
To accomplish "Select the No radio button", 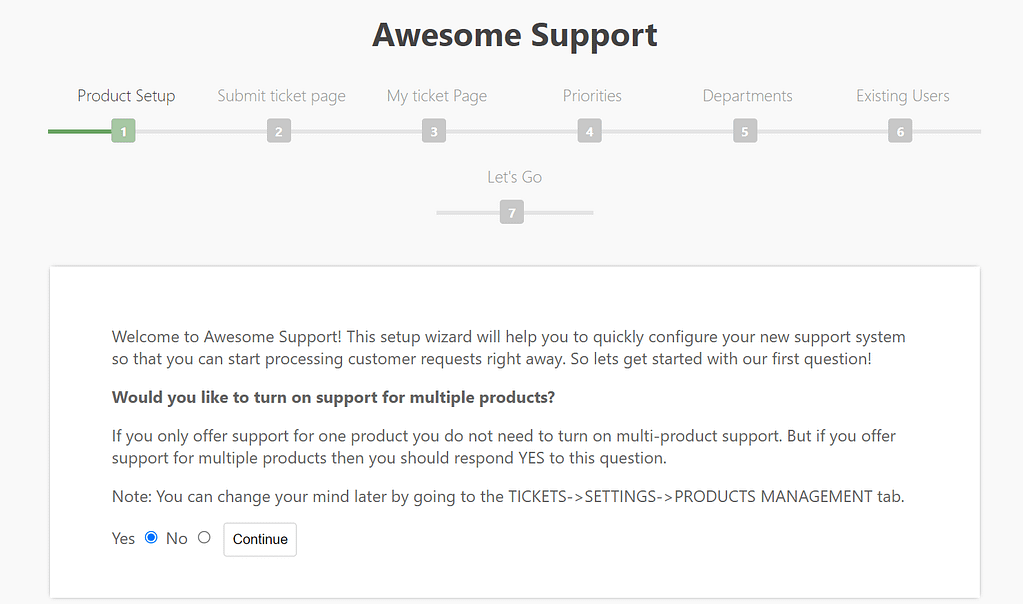I will (203, 537).
